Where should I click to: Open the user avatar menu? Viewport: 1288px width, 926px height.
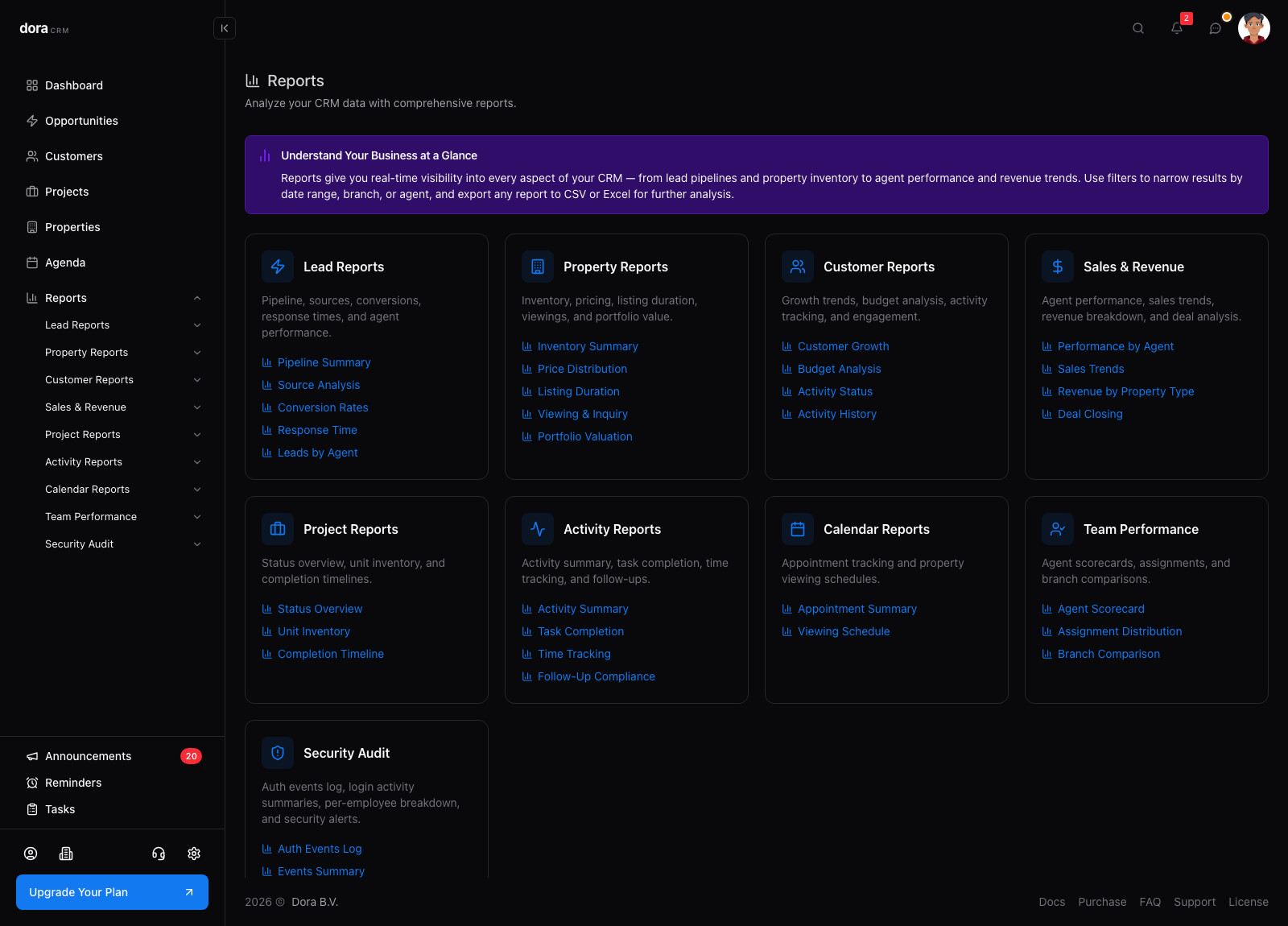pos(1254,28)
